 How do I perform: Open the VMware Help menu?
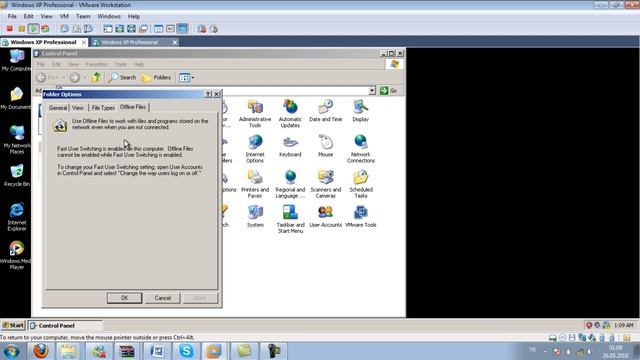(134, 16)
